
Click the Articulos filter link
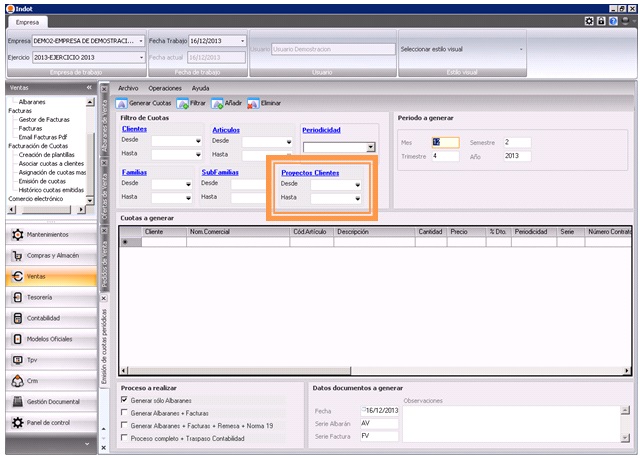click(226, 130)
